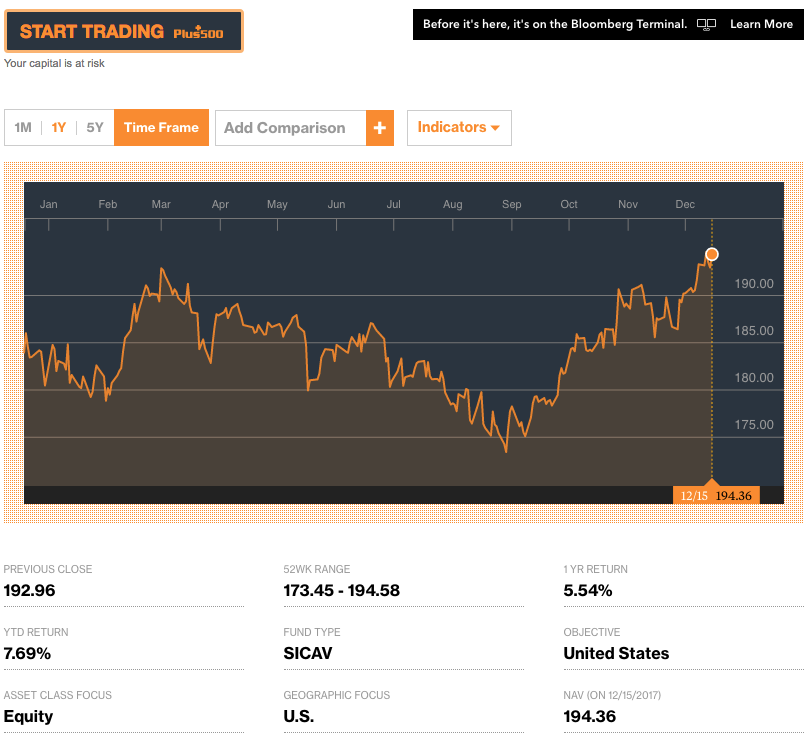Image resolution: width=811 pixels, height=735 pixels.
Task: Select the 1M time range
Action: tap(23, 128)
